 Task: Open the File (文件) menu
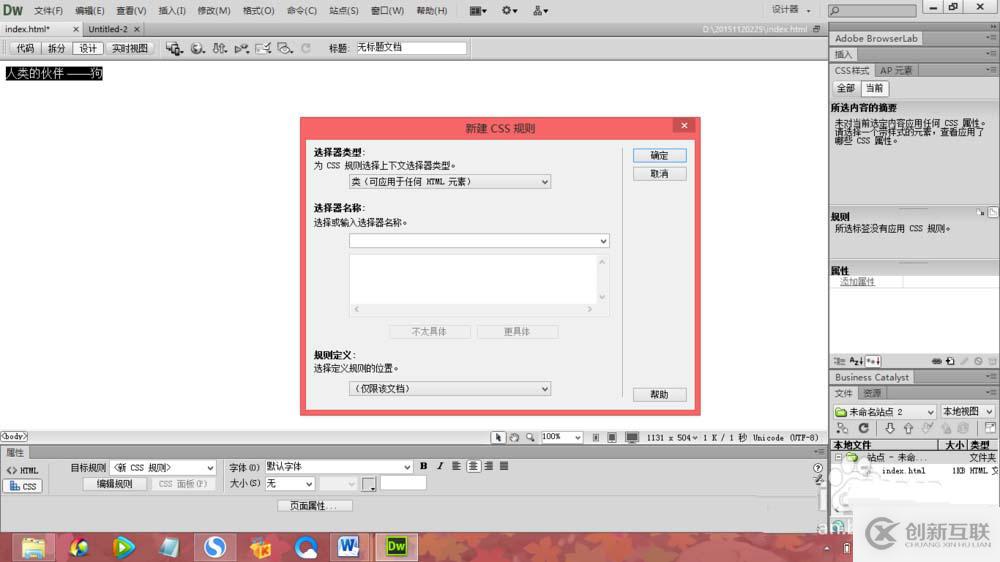[x=48, y=11]
